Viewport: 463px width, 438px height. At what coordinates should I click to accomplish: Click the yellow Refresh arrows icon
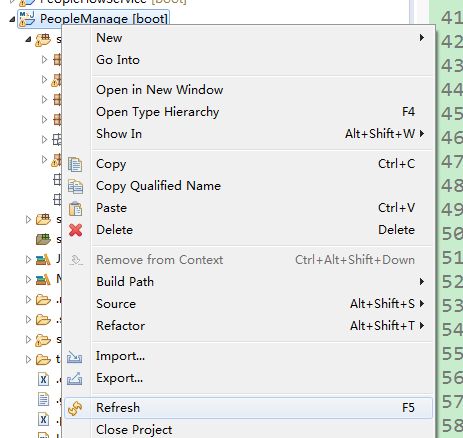(x=75, y=408)
